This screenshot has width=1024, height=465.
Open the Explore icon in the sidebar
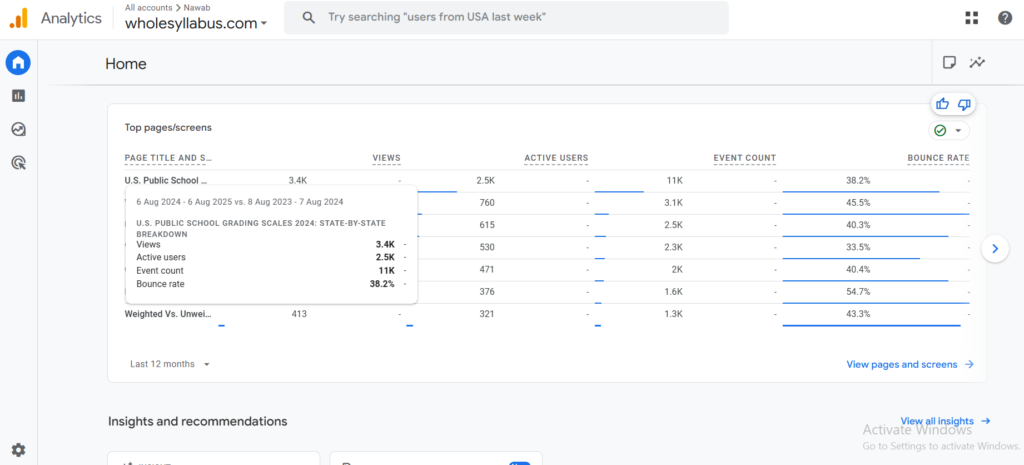pyautogui.click(x=18, y=129)
